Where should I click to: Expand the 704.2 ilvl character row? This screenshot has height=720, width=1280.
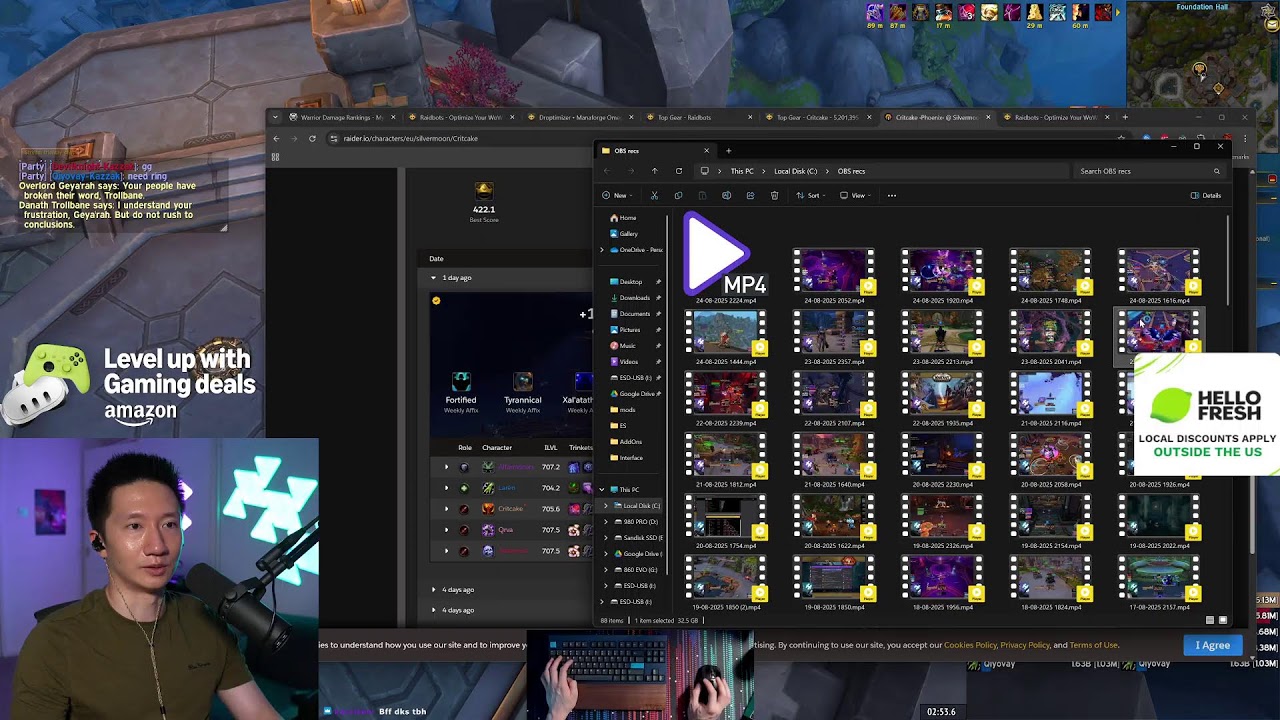coord(446,488)
